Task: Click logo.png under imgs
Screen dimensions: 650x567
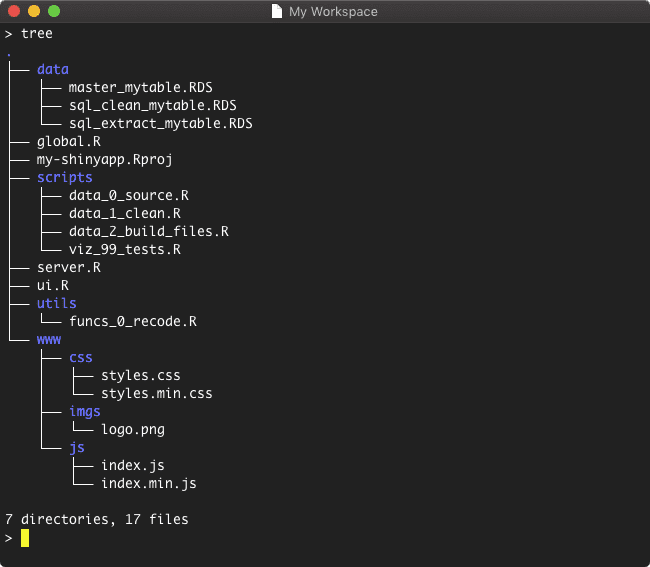Action: [132, 430]
